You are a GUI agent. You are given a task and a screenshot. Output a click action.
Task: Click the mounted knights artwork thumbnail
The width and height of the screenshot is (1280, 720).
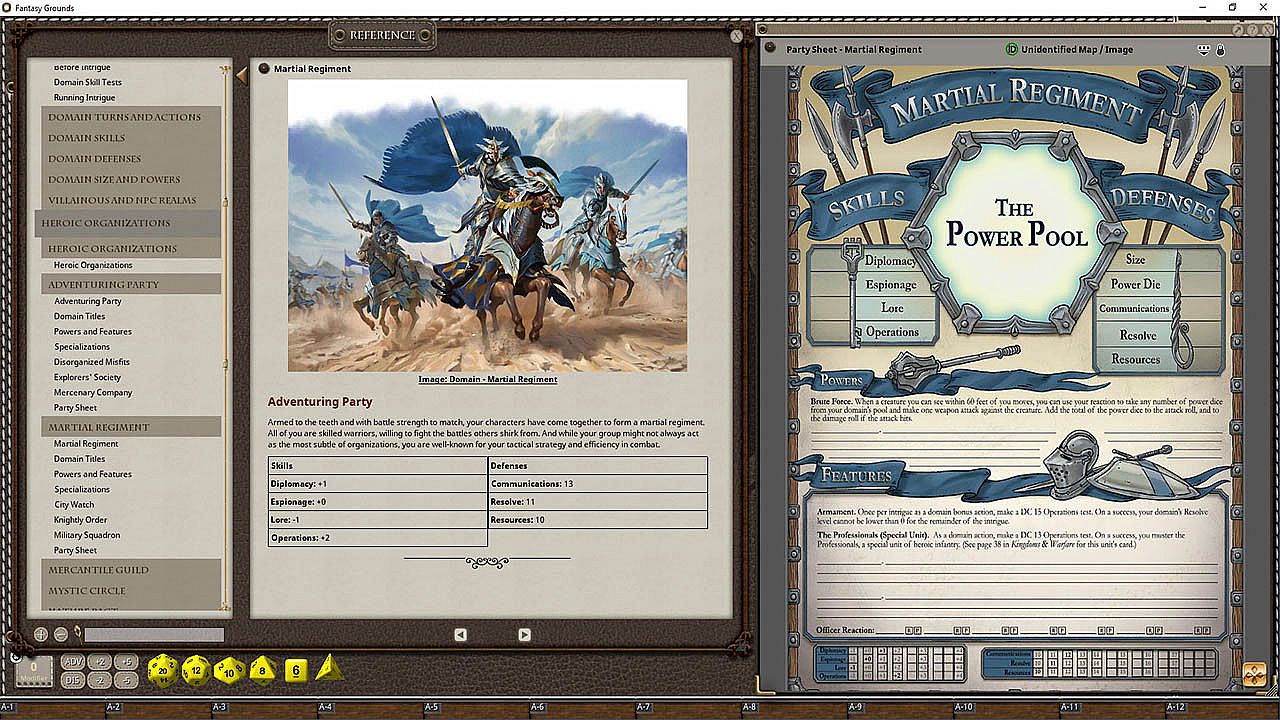click(x=488, y=226)
